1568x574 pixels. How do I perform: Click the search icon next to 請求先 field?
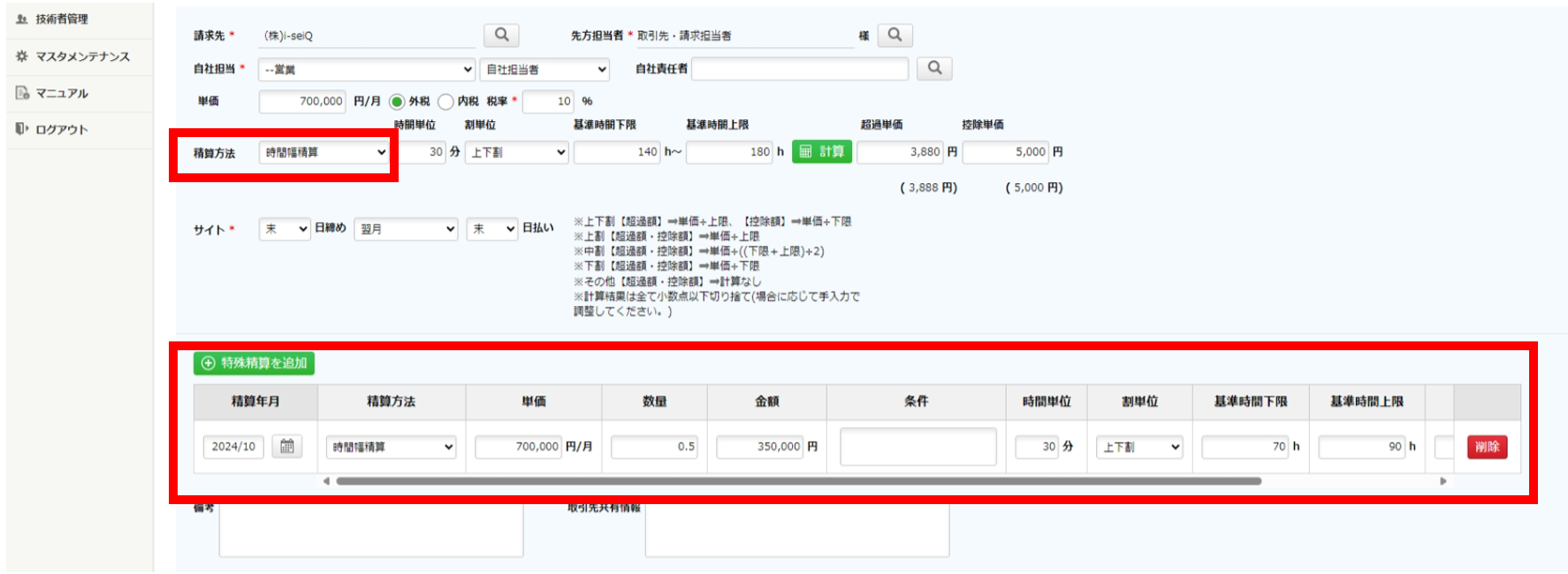(501, 35)
